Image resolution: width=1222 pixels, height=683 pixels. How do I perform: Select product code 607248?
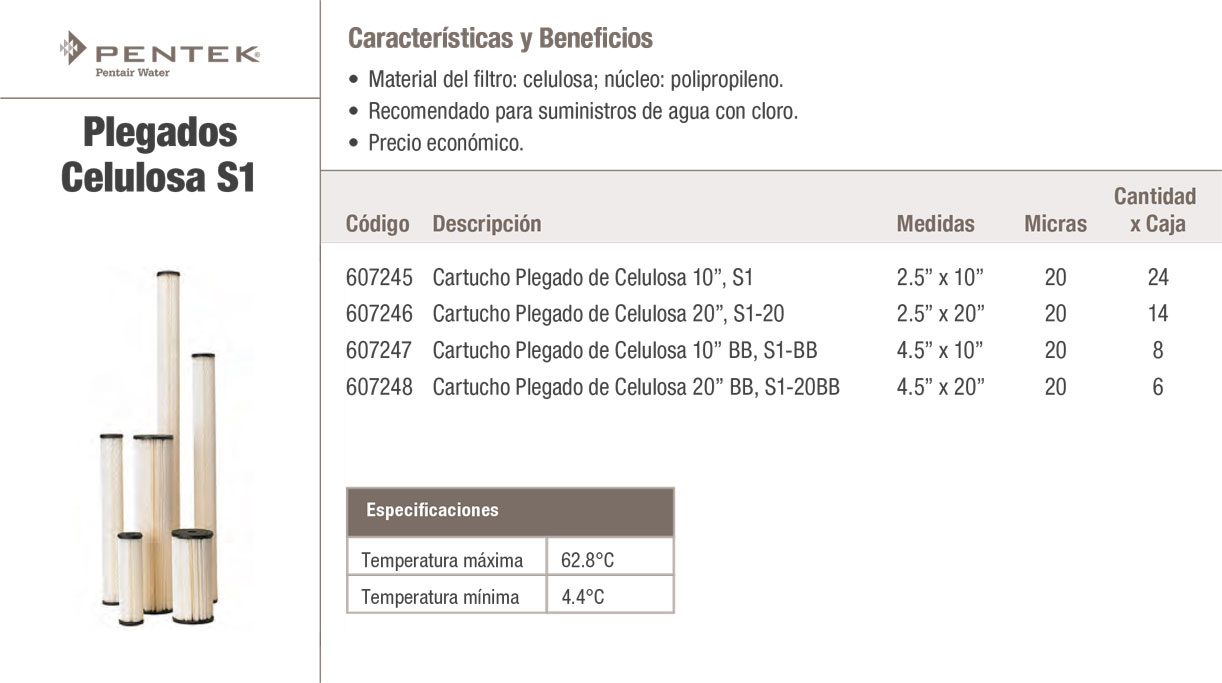click(379, 387)
